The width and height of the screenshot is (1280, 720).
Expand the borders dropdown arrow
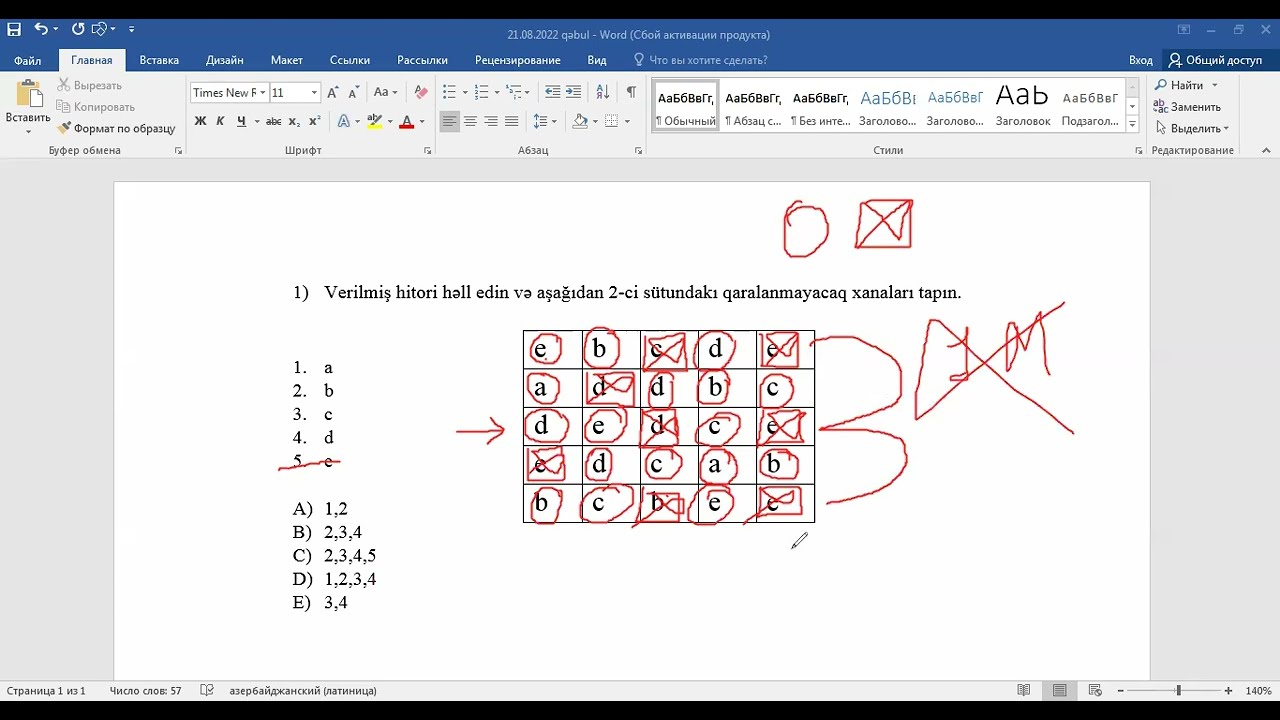(626, 121)
